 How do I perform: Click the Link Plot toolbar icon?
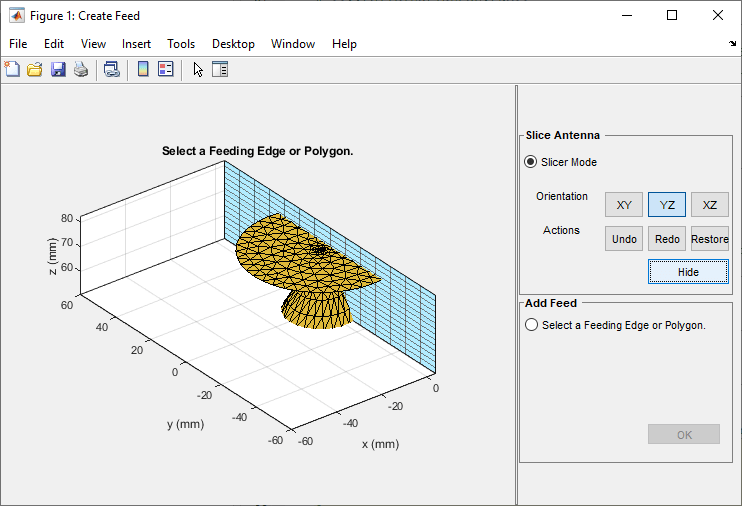(112, 69)
